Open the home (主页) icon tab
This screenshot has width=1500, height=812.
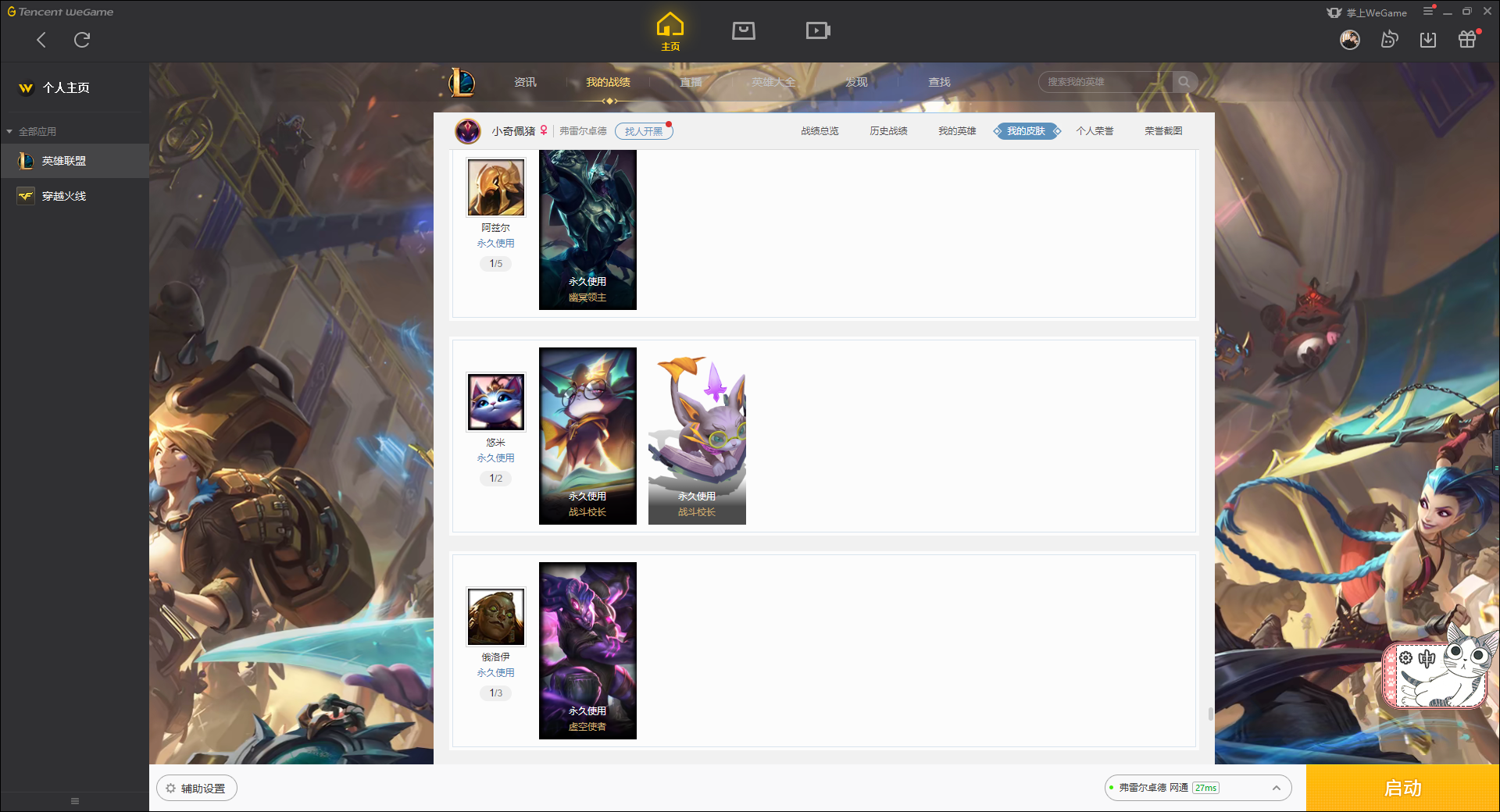pos(670,31)
